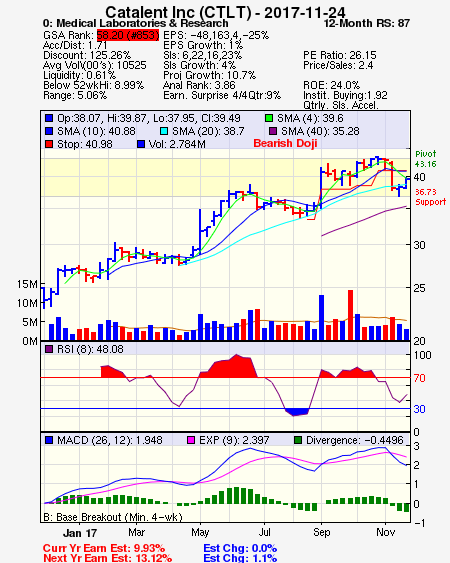The image size is (450, 563).
Task: Click the Est Chg: 0.0% text
Action: tap(240, 548)
